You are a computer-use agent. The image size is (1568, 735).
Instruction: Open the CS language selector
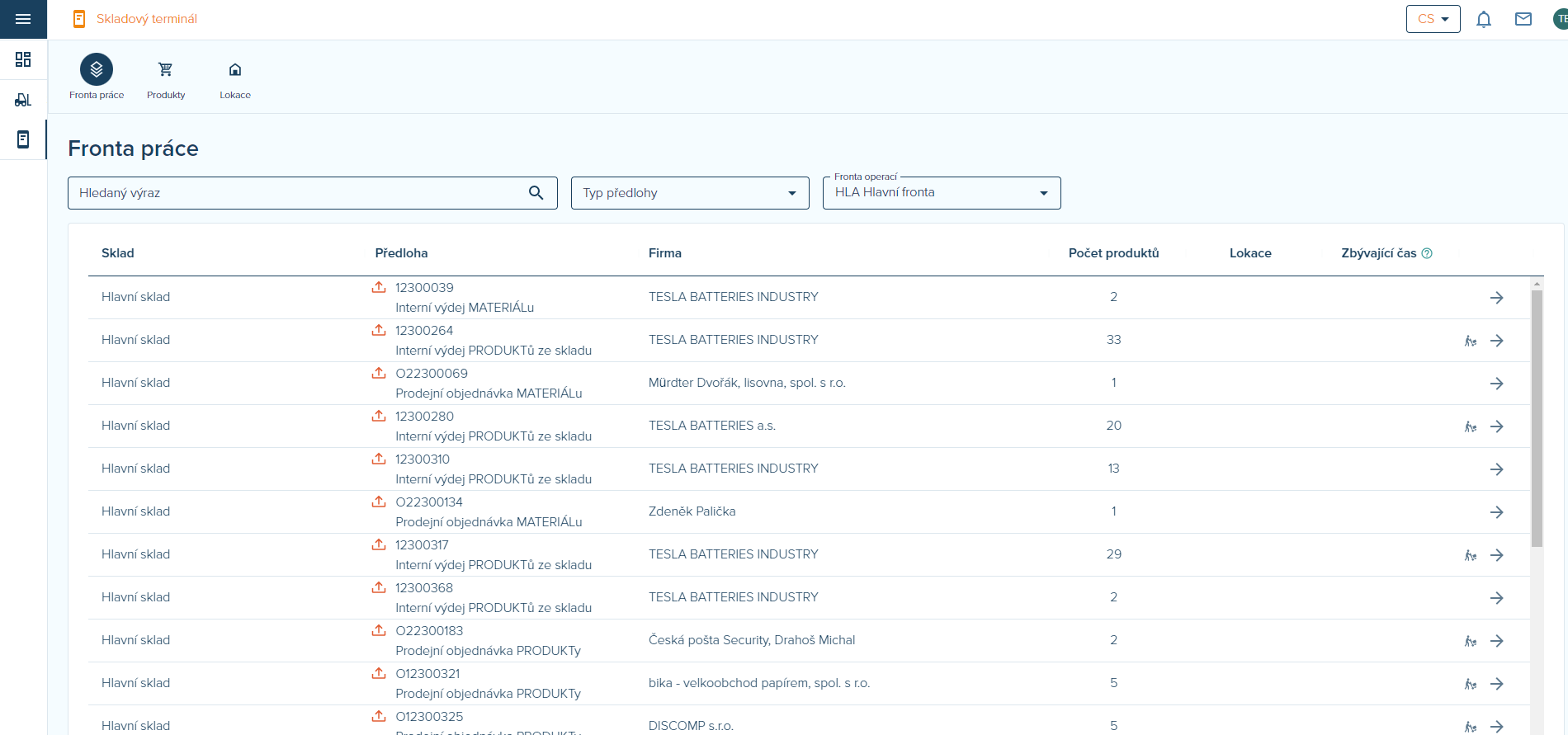tap(1433, 19)
